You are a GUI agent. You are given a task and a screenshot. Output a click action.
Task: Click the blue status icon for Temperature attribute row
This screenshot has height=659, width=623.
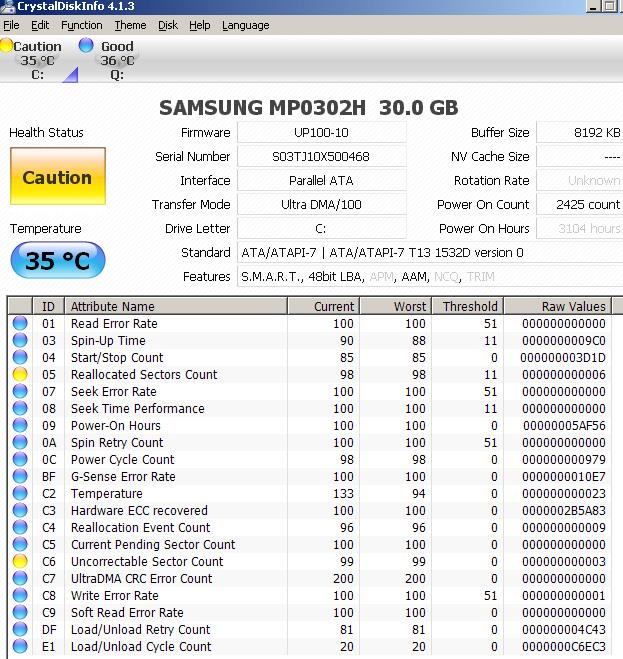[20, 493]
